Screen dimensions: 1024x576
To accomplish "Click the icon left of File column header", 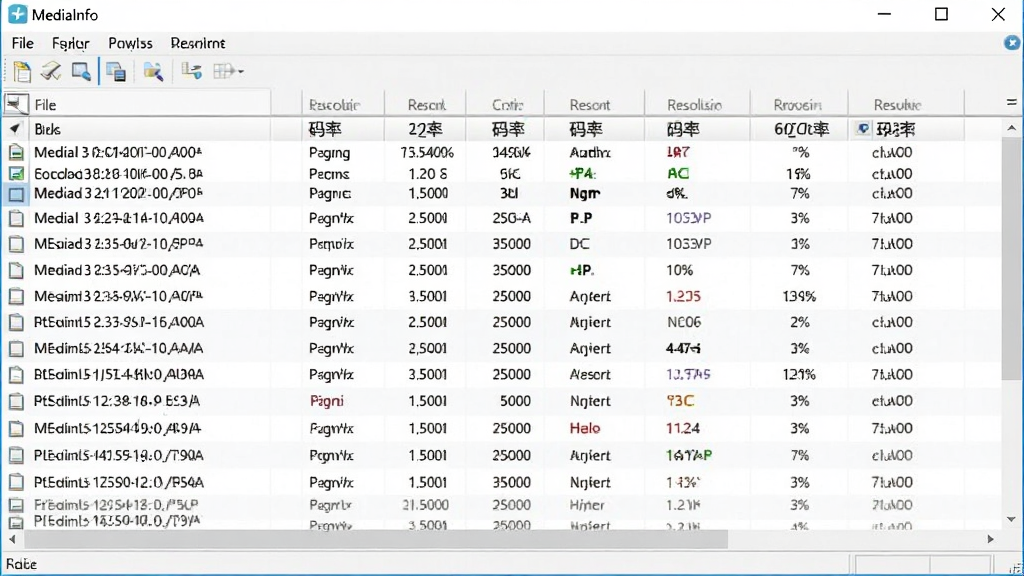I will (16, 104).
